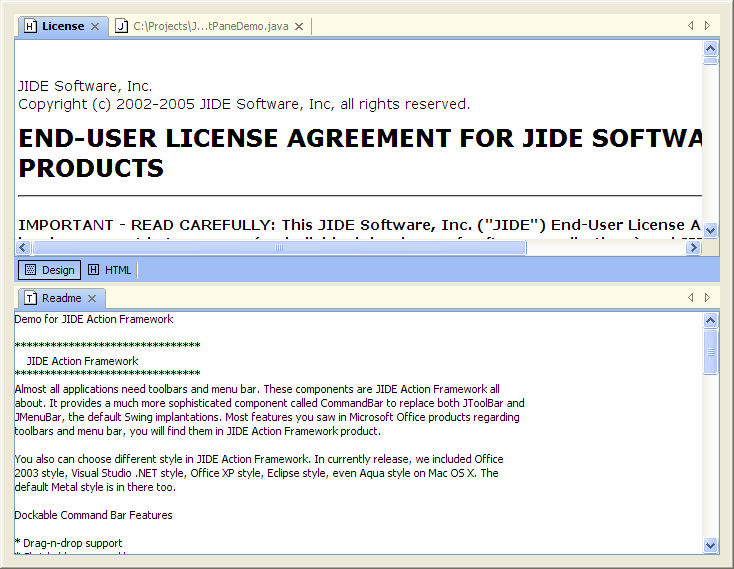Click the '* Drag-n-drop support' line
734x569 pixels.
point(68,543)
